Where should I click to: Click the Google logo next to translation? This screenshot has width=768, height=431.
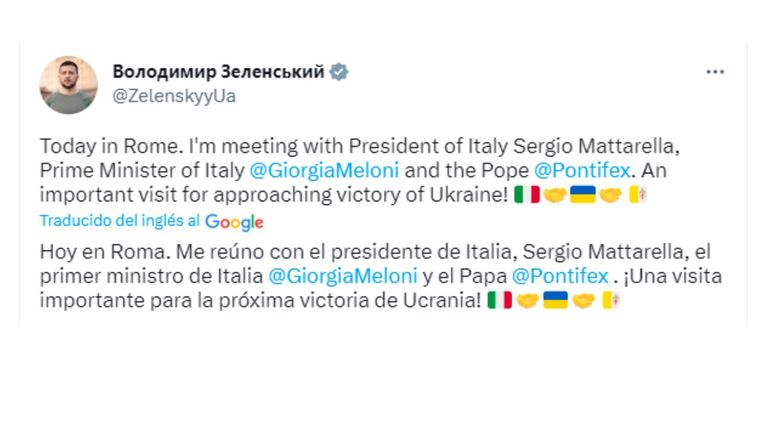point(234,222)
